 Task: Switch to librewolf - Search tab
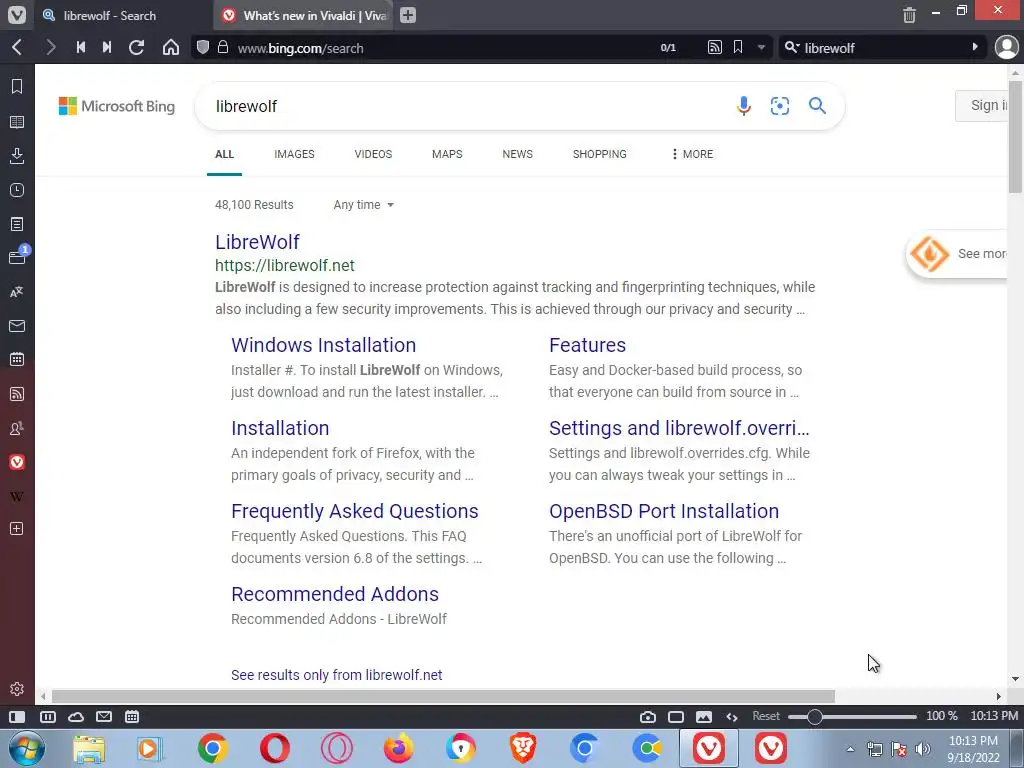coord(124,15)
